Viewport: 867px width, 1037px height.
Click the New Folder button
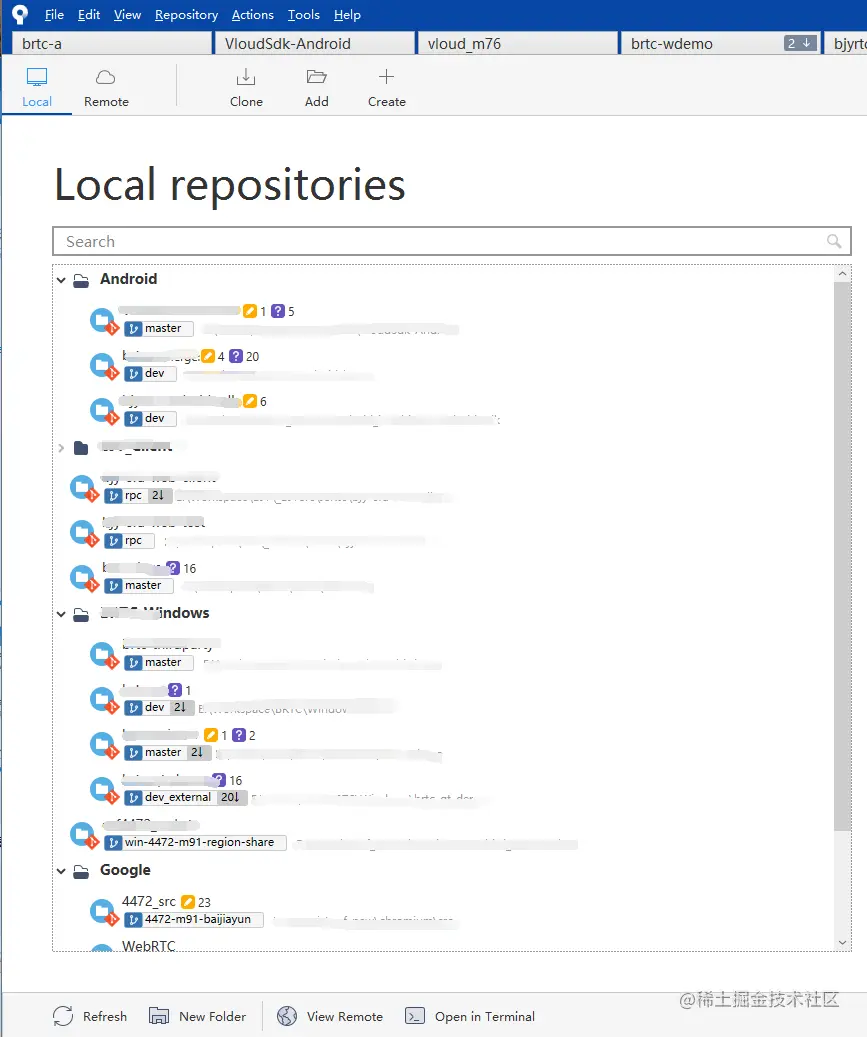tap(197, 1016)
